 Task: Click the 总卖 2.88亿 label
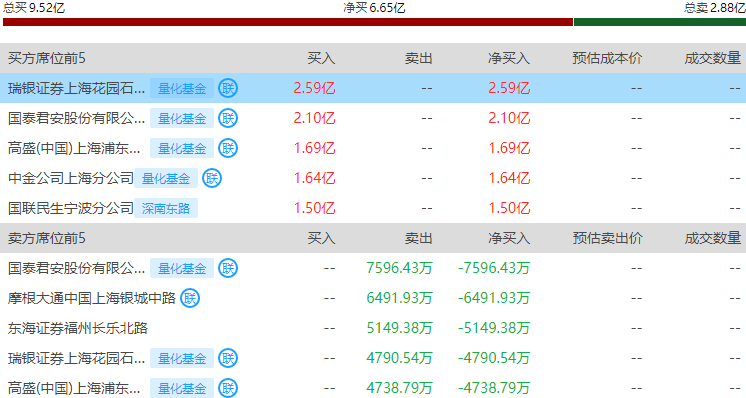(x=715, y=8)
